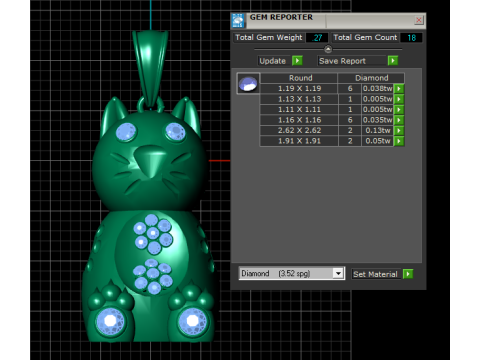Click the Total Gem Count label

[x=365, y=37]
